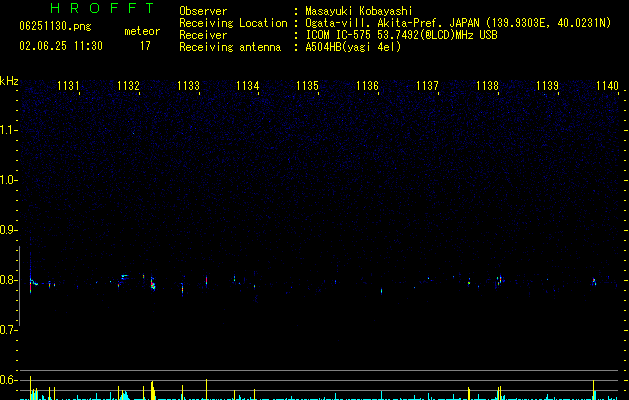Select the ICOM IC-575 receiver value
The image size is (629, 400).
(x=401, y=35)
